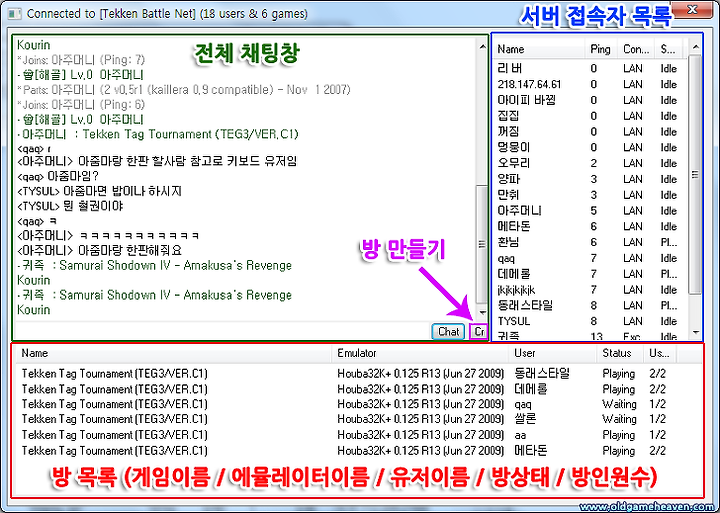Select user qaq in the user list
Viewport: 720px width, 513px height.
[591, 258]
